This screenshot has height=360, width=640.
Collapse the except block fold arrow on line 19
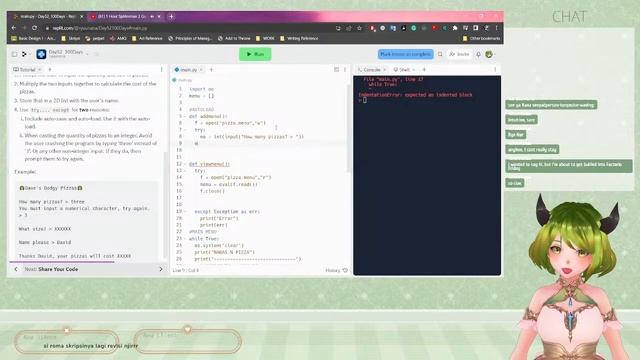[x=185, y=211]
